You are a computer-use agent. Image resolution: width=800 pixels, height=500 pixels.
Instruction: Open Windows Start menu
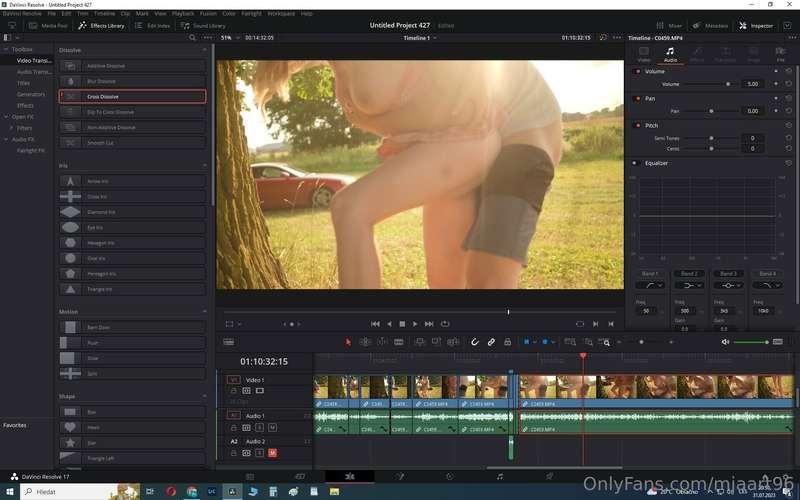[9, 492]
